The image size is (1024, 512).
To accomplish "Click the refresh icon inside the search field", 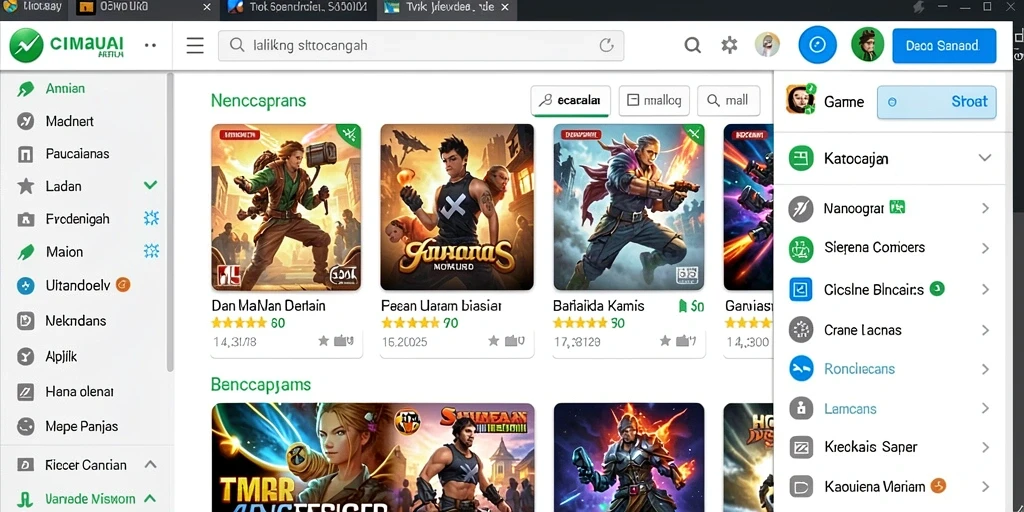I will 607,45.
